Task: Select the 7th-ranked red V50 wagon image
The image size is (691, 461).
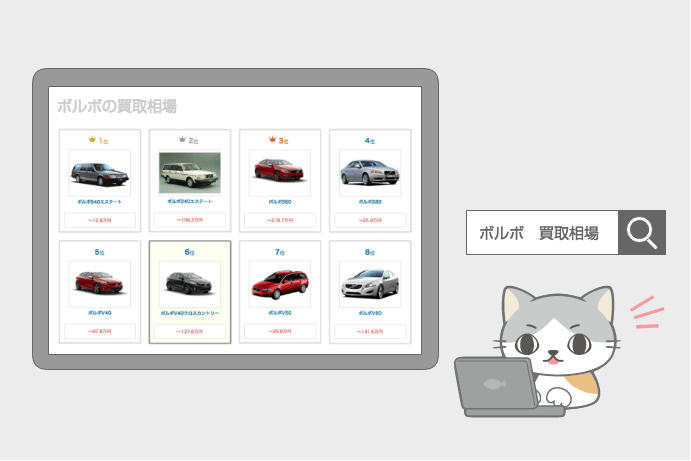Action: pyautogui.click(x=280, y=284)
